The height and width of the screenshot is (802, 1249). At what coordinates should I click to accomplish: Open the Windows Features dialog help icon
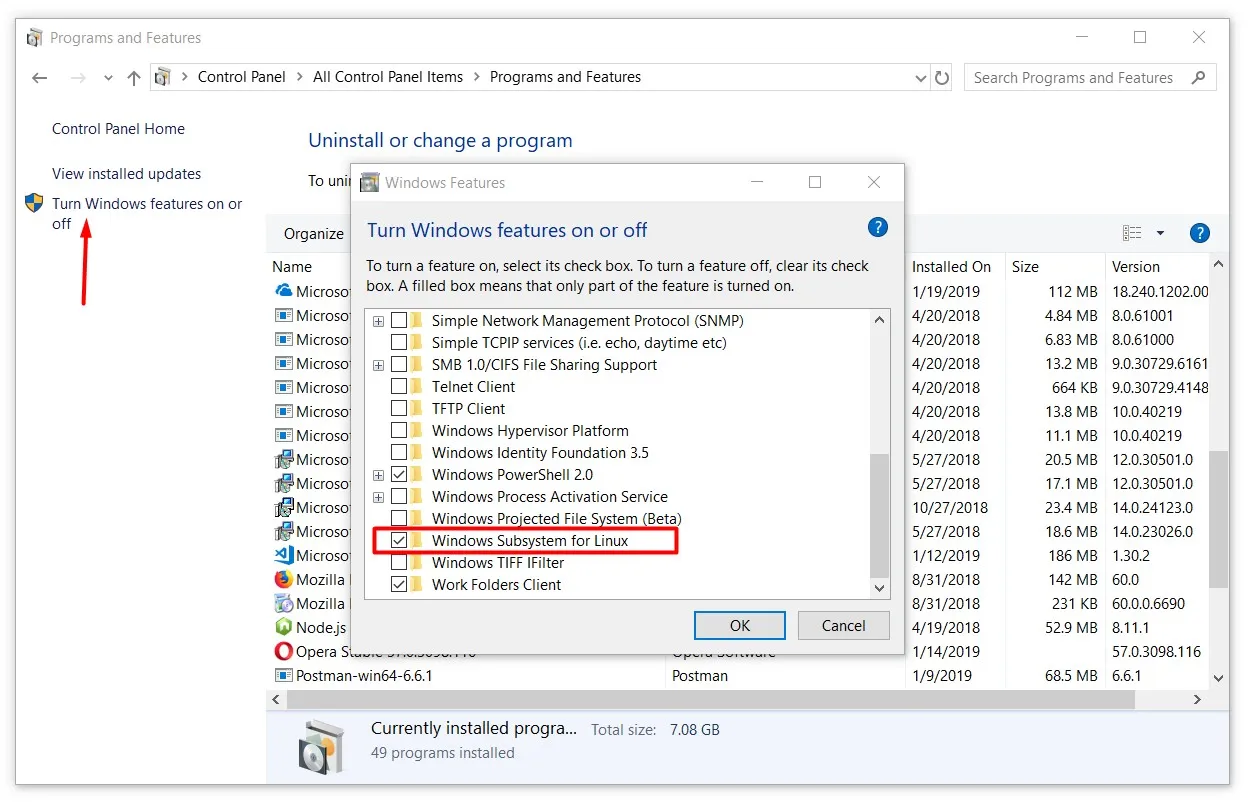877,227
